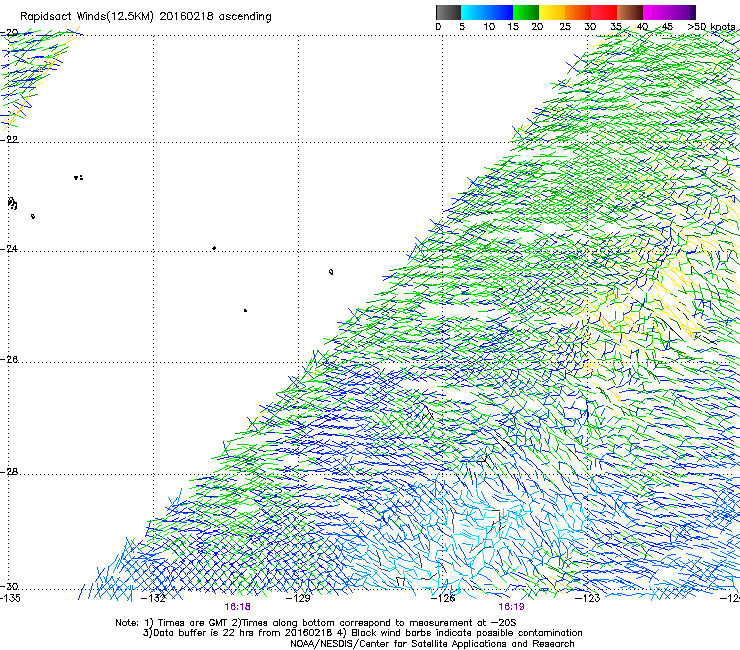The width and height of the screenshot is (740, 650).
Task: Click the longitude label '-126'
Action: [x=443, y=598]
